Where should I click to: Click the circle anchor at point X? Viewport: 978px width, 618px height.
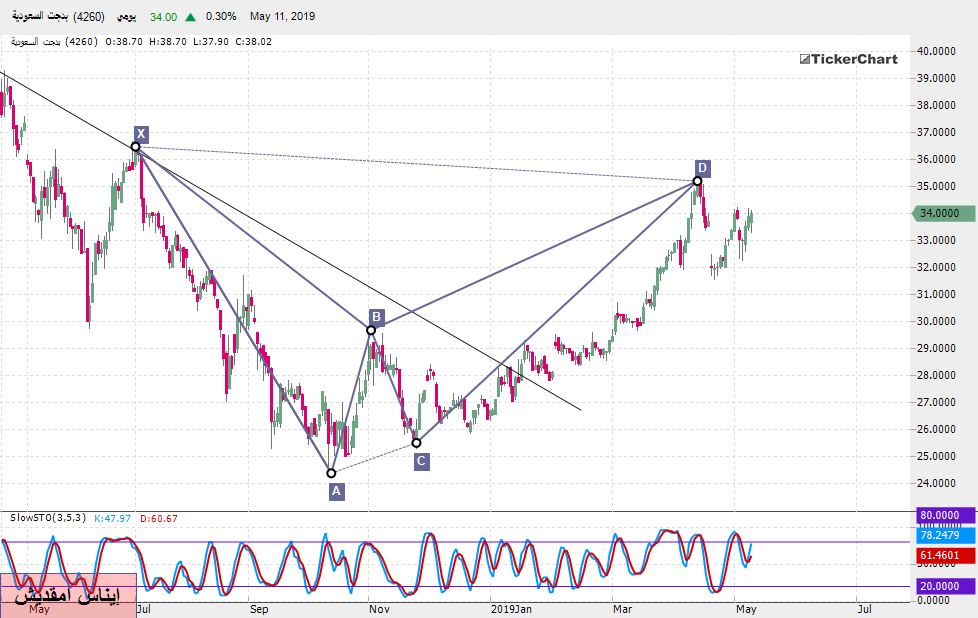tap(136, 147)
